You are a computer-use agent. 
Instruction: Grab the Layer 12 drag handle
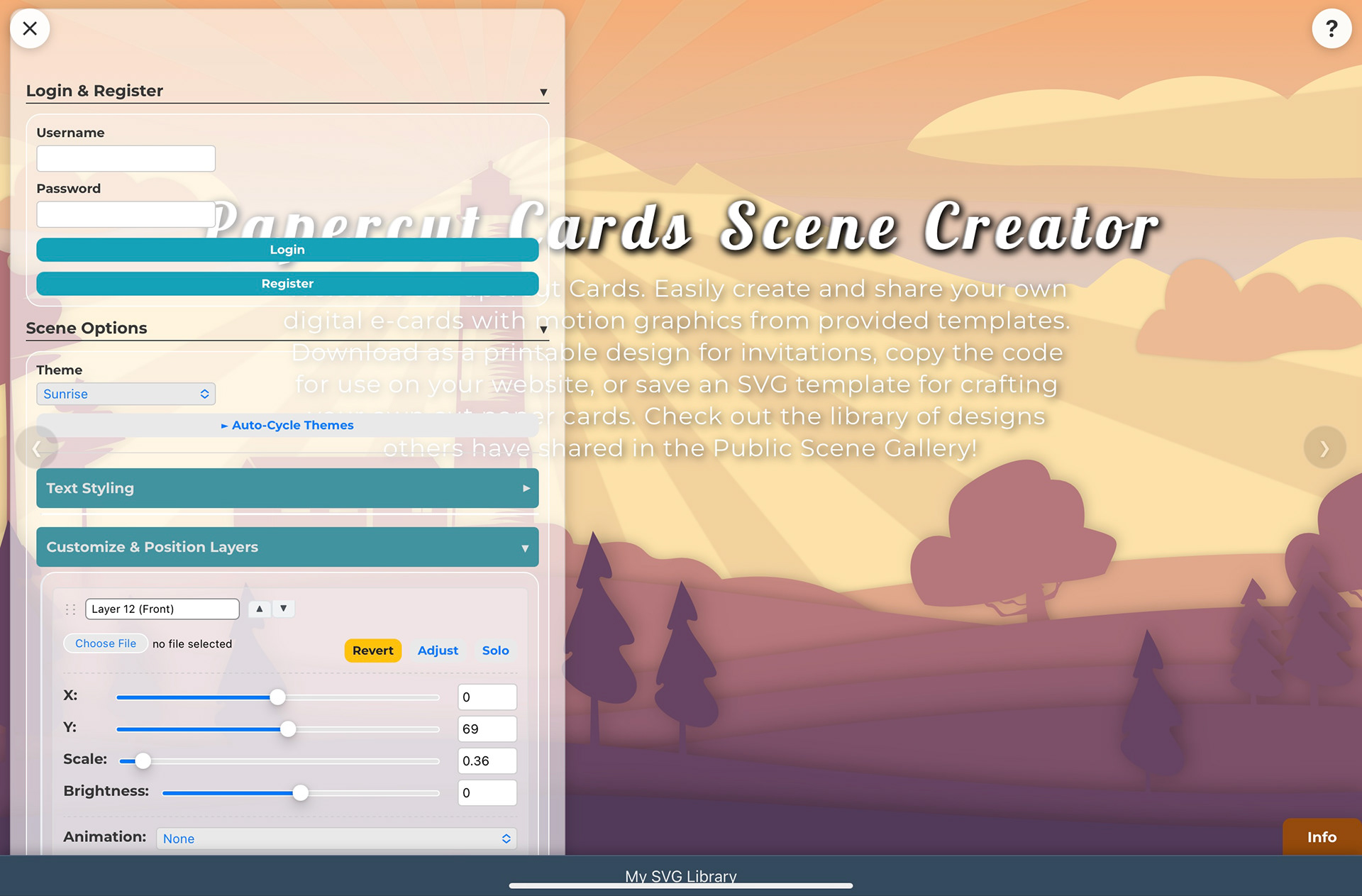[x=70, y=609]
